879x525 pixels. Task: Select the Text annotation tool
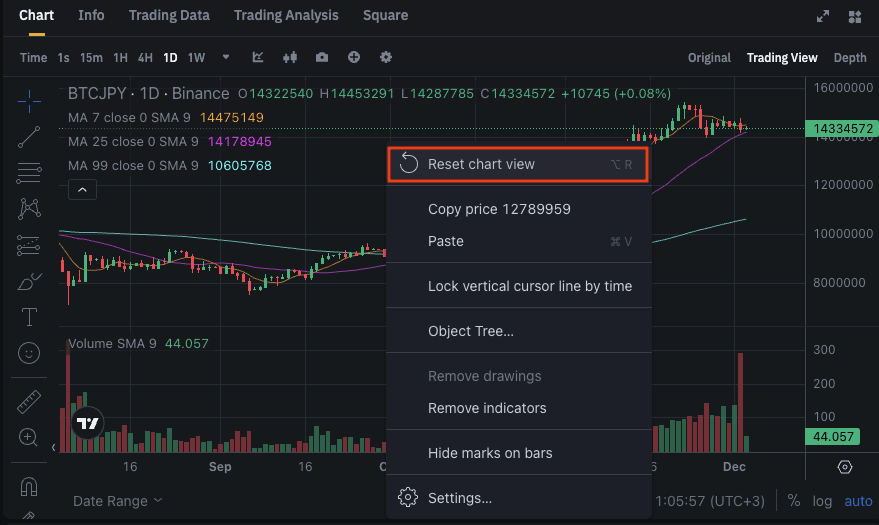coord(29,317)
